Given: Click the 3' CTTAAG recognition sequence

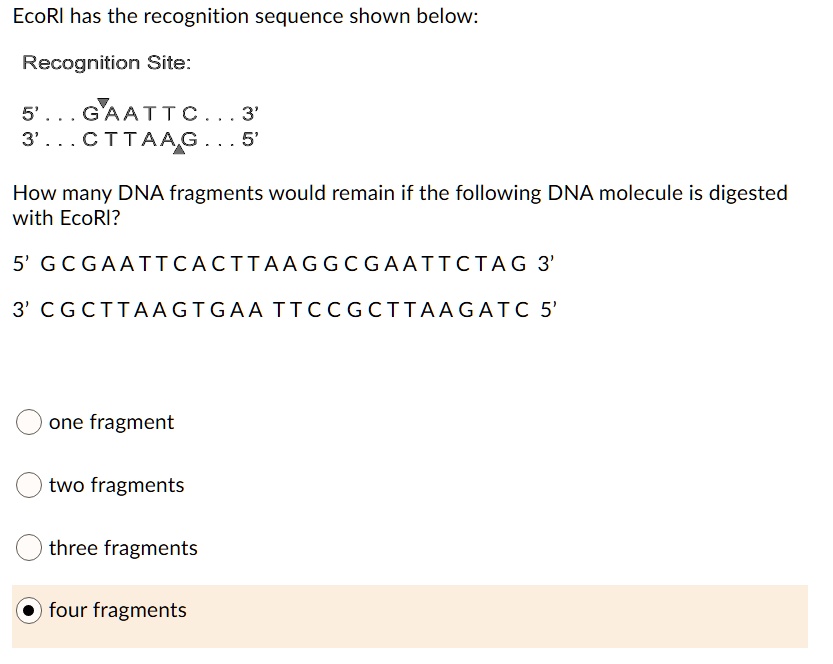Looking at the screenshot, I should coord(139,140).
